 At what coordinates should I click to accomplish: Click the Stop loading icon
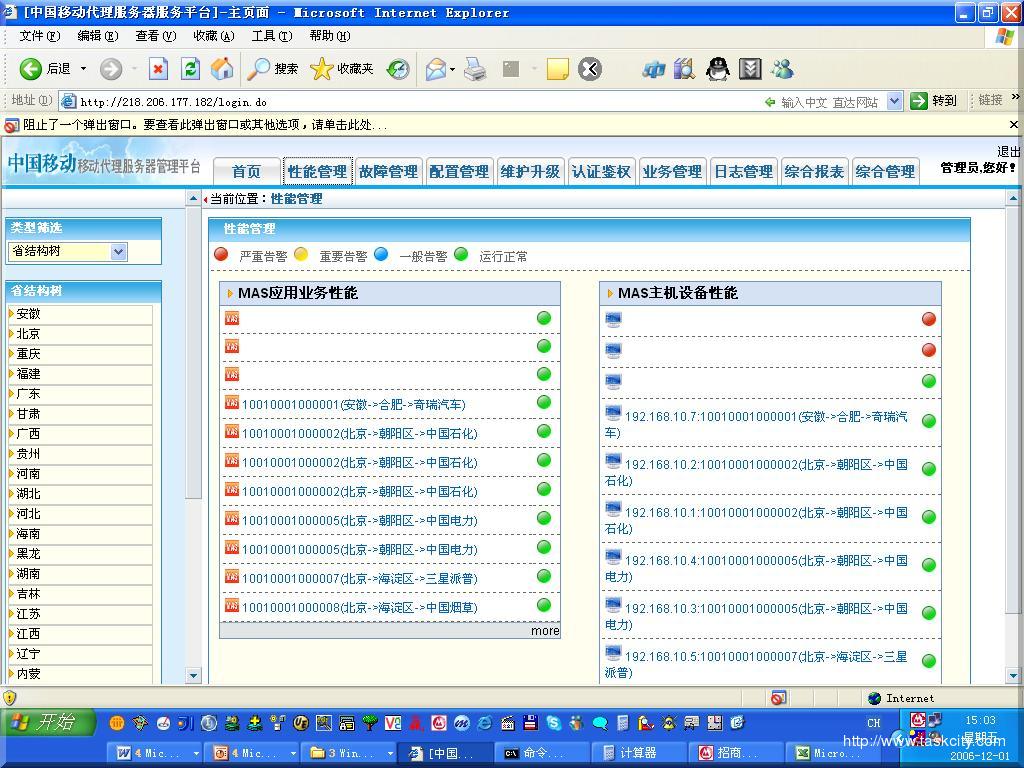tap(158, 68)
